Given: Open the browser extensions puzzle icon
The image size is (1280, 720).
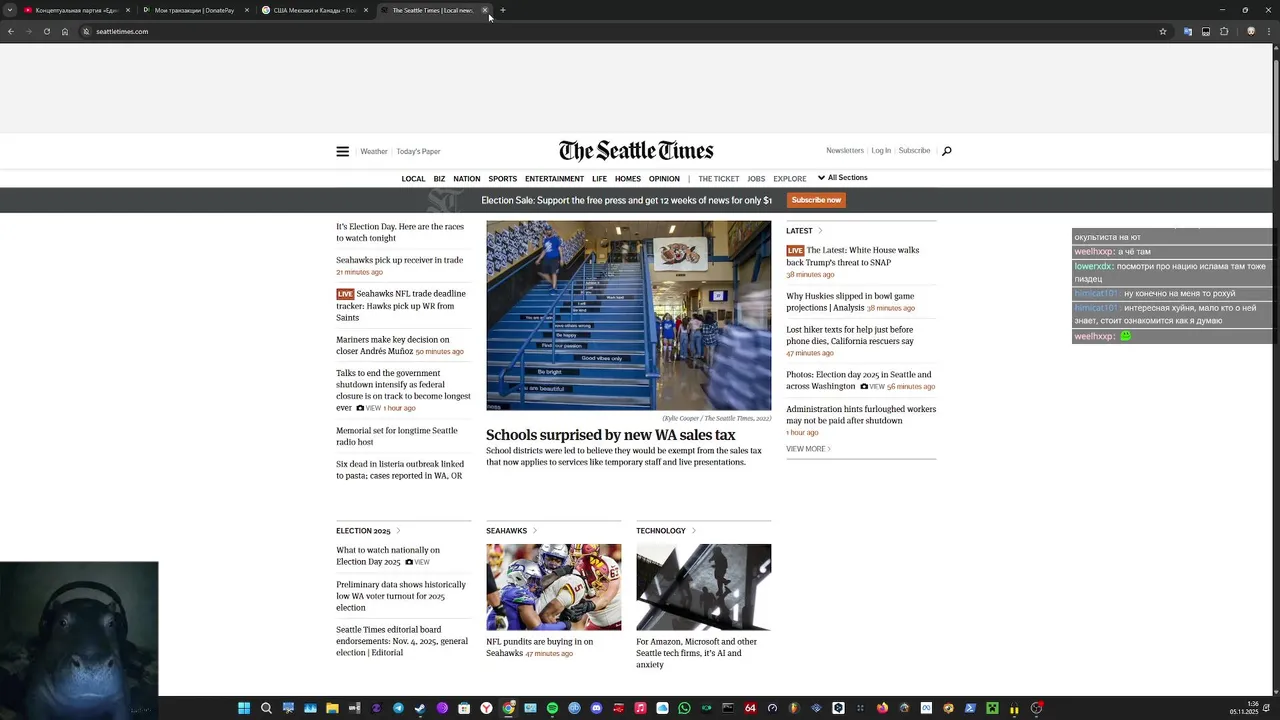Looking at the screenshot, I should click(1224, 31).
